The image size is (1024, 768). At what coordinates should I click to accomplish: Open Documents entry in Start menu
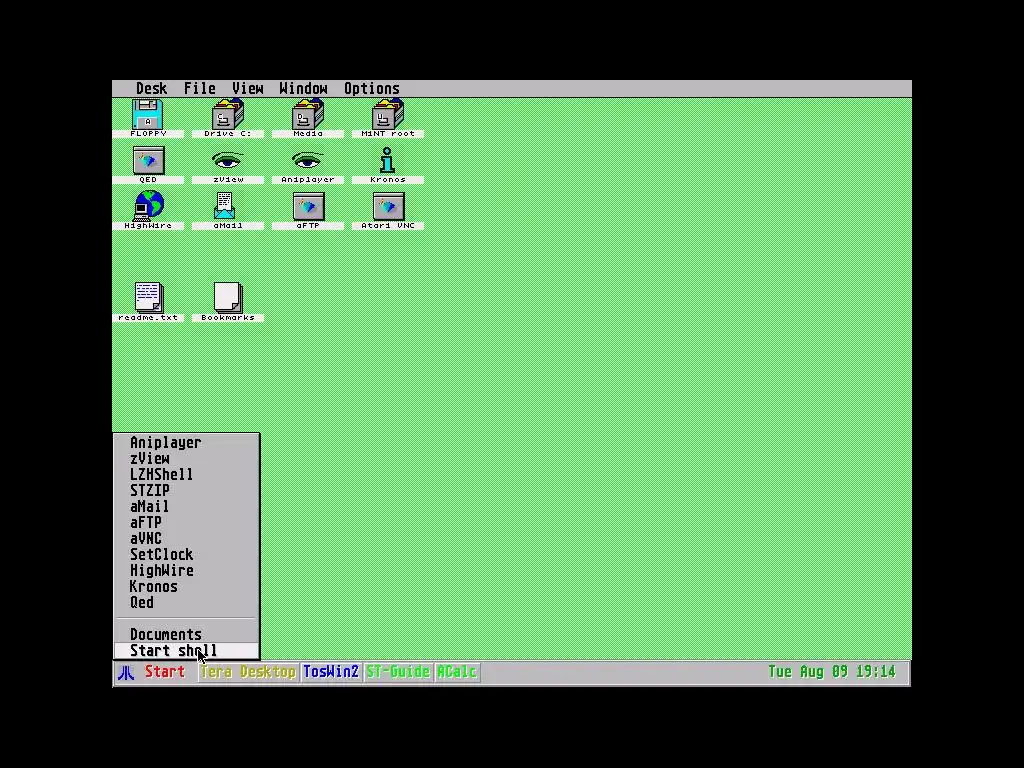187,634
